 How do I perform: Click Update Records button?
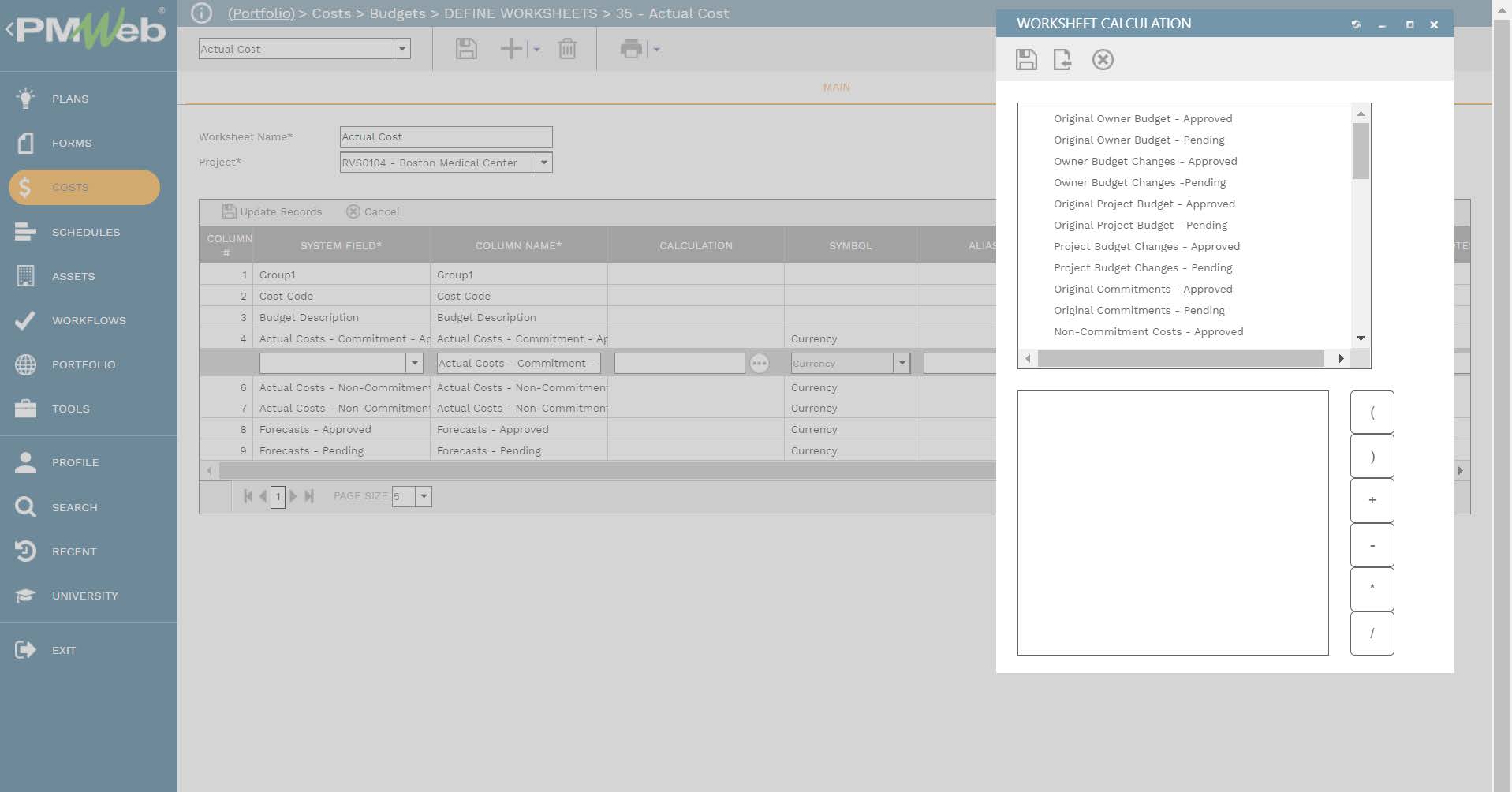[272, 211]
